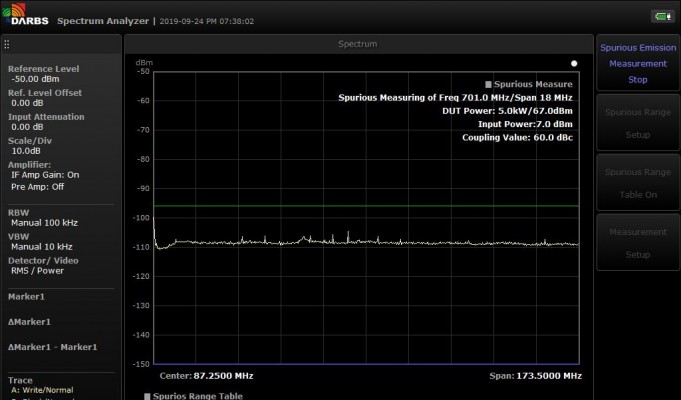Click the dBm axis unit label
The image size is (681, 400).
[x=144, y=63]
